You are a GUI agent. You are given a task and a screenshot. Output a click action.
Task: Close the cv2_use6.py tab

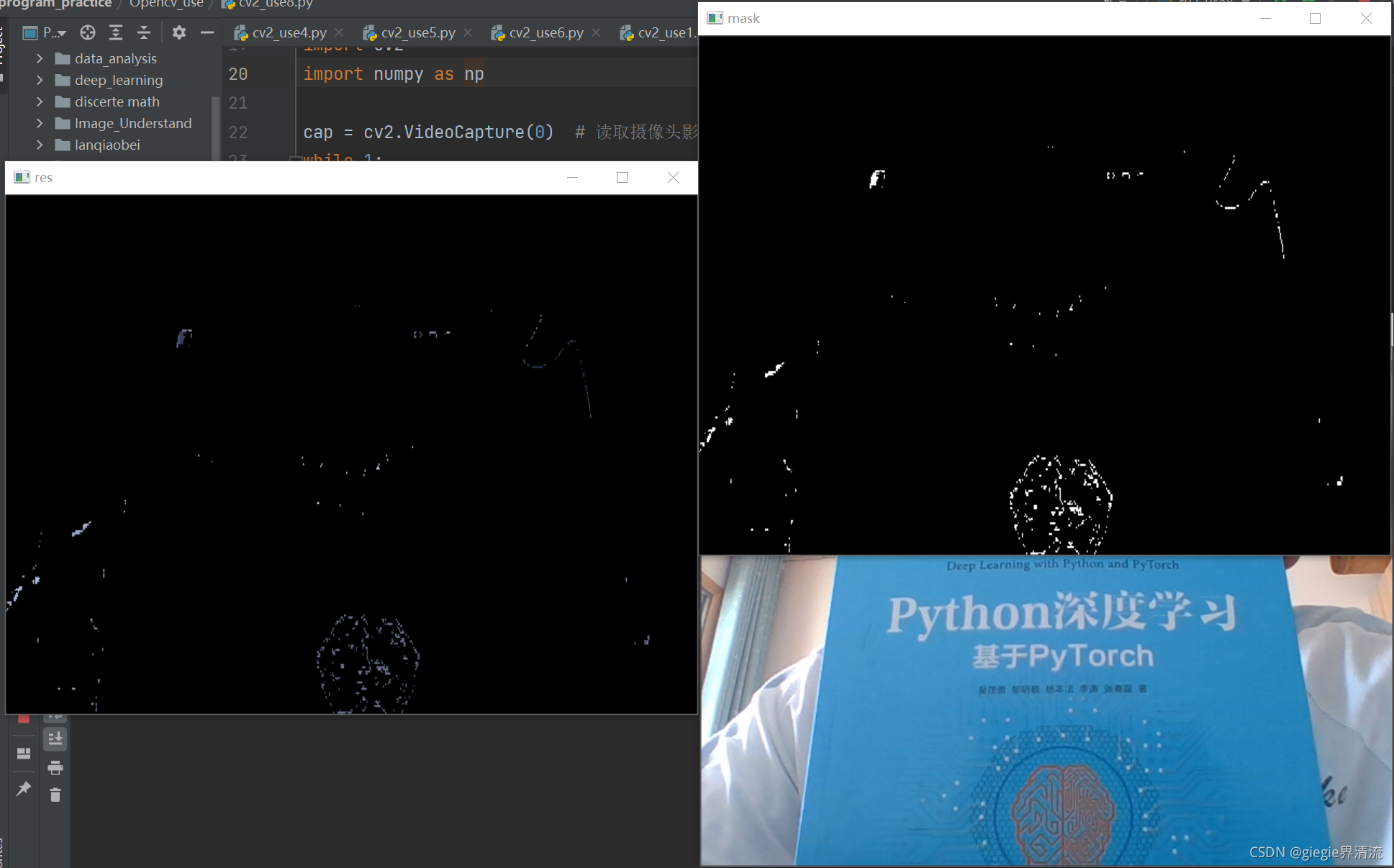tap(596, 32)
